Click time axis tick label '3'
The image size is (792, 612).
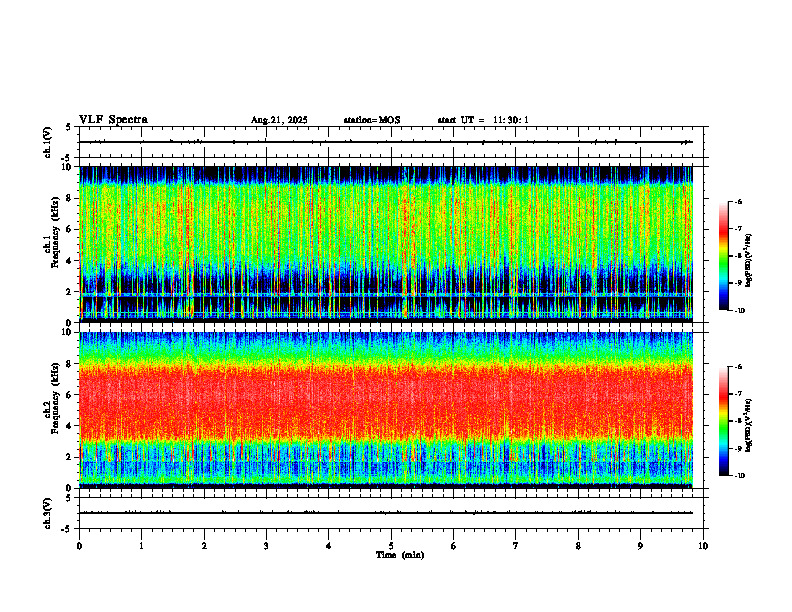pyautogui.click(x=266, y=546)
